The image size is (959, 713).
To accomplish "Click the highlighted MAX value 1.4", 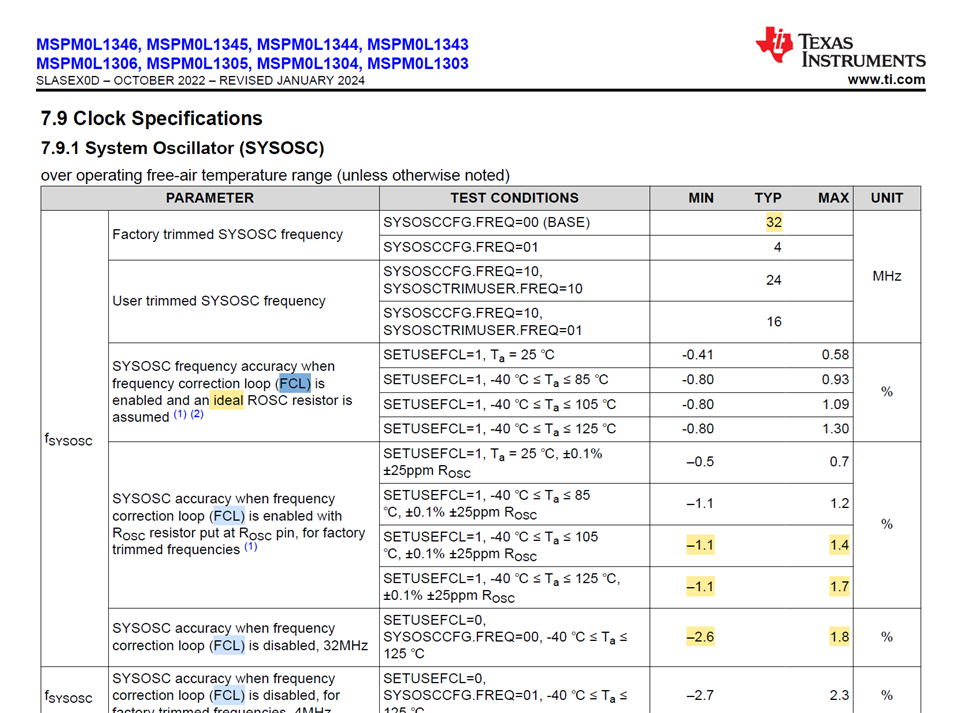I will point(840,545).
